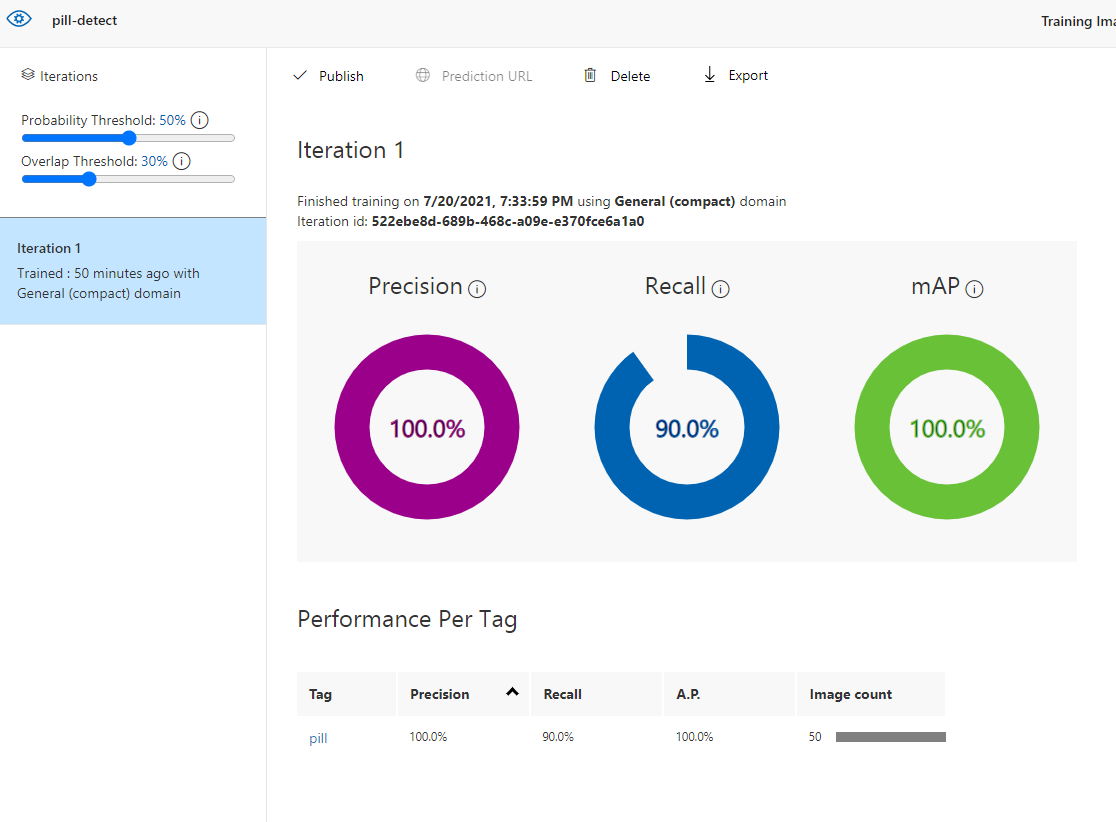Viewport: 1116px width, 822px height.
Task: Open info icon beside Probability Threshold
Action: click(x=200, y=120)
